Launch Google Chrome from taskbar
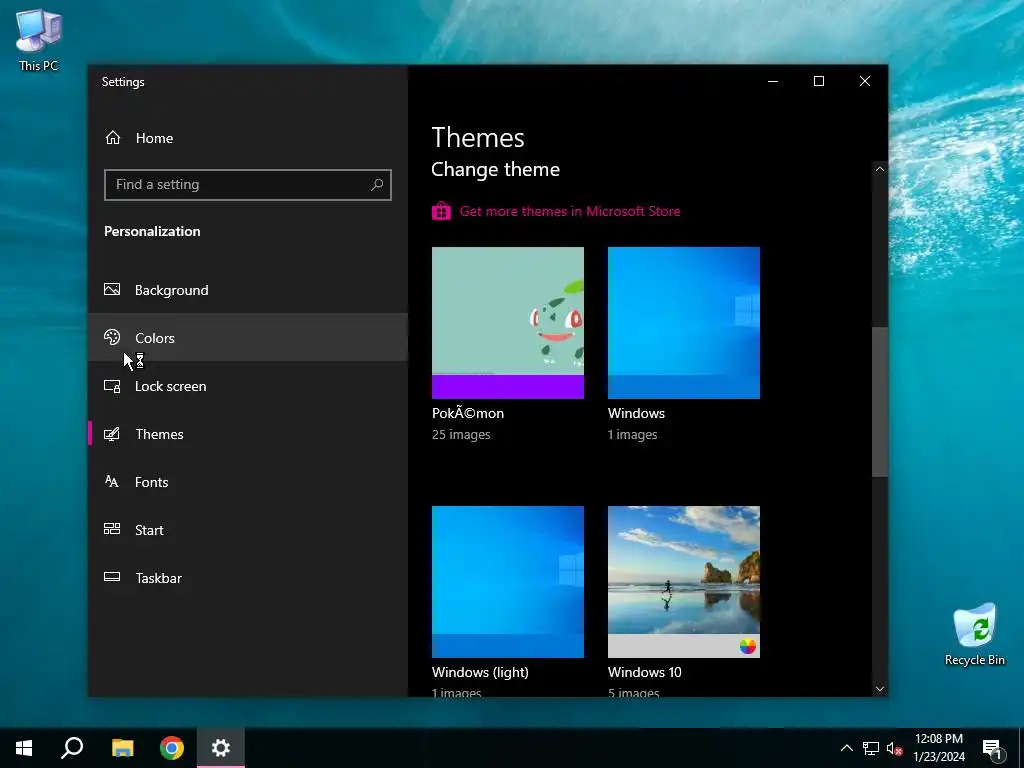This screenshot has height=768, width=1024. (172, 748)
